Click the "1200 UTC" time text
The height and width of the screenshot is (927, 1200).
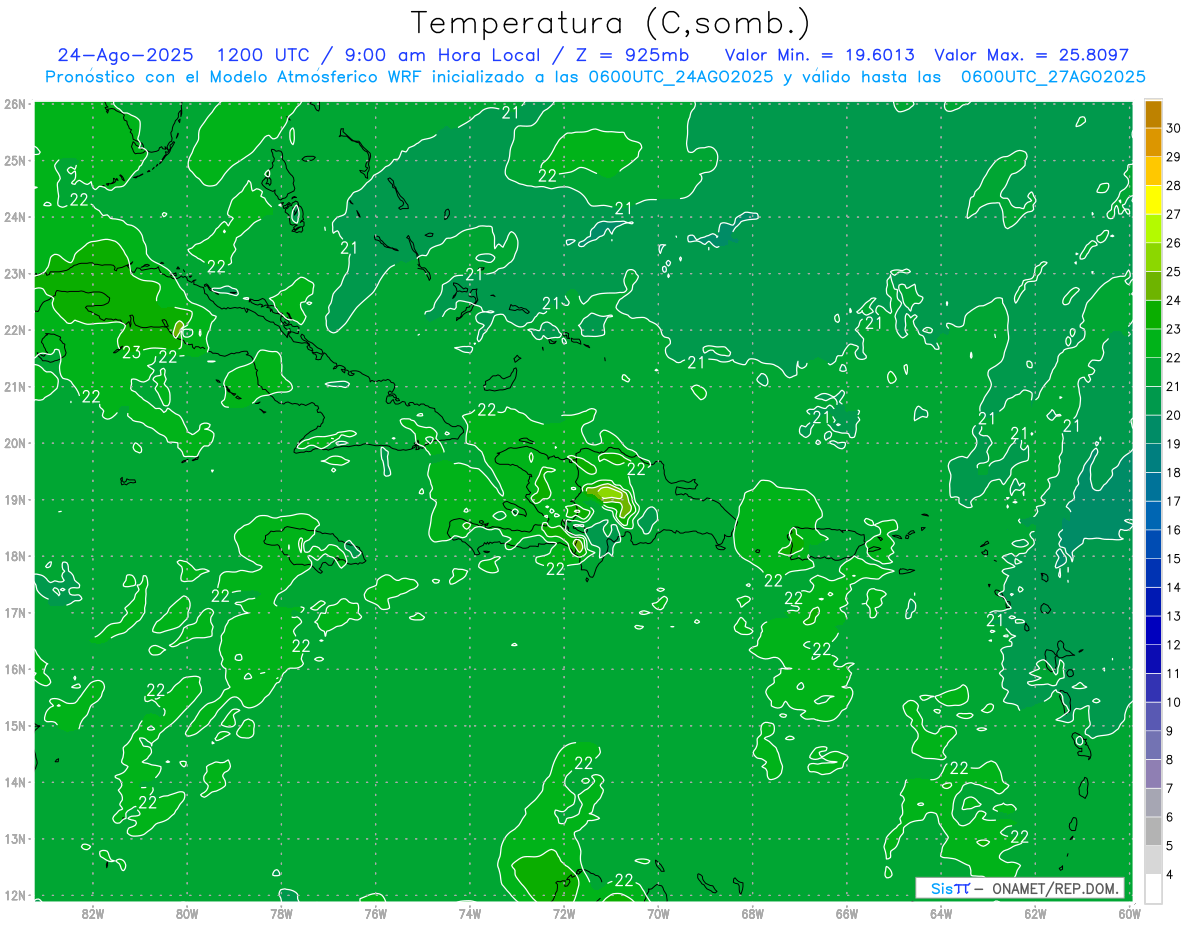(265, 55)
